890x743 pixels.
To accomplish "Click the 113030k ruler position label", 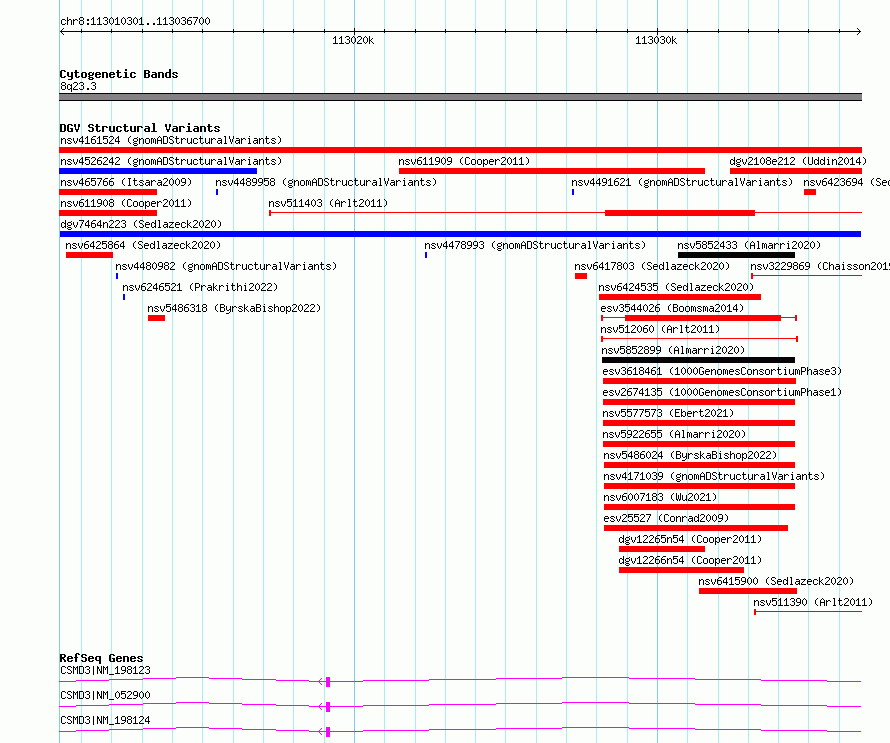I will pos(656,40).
